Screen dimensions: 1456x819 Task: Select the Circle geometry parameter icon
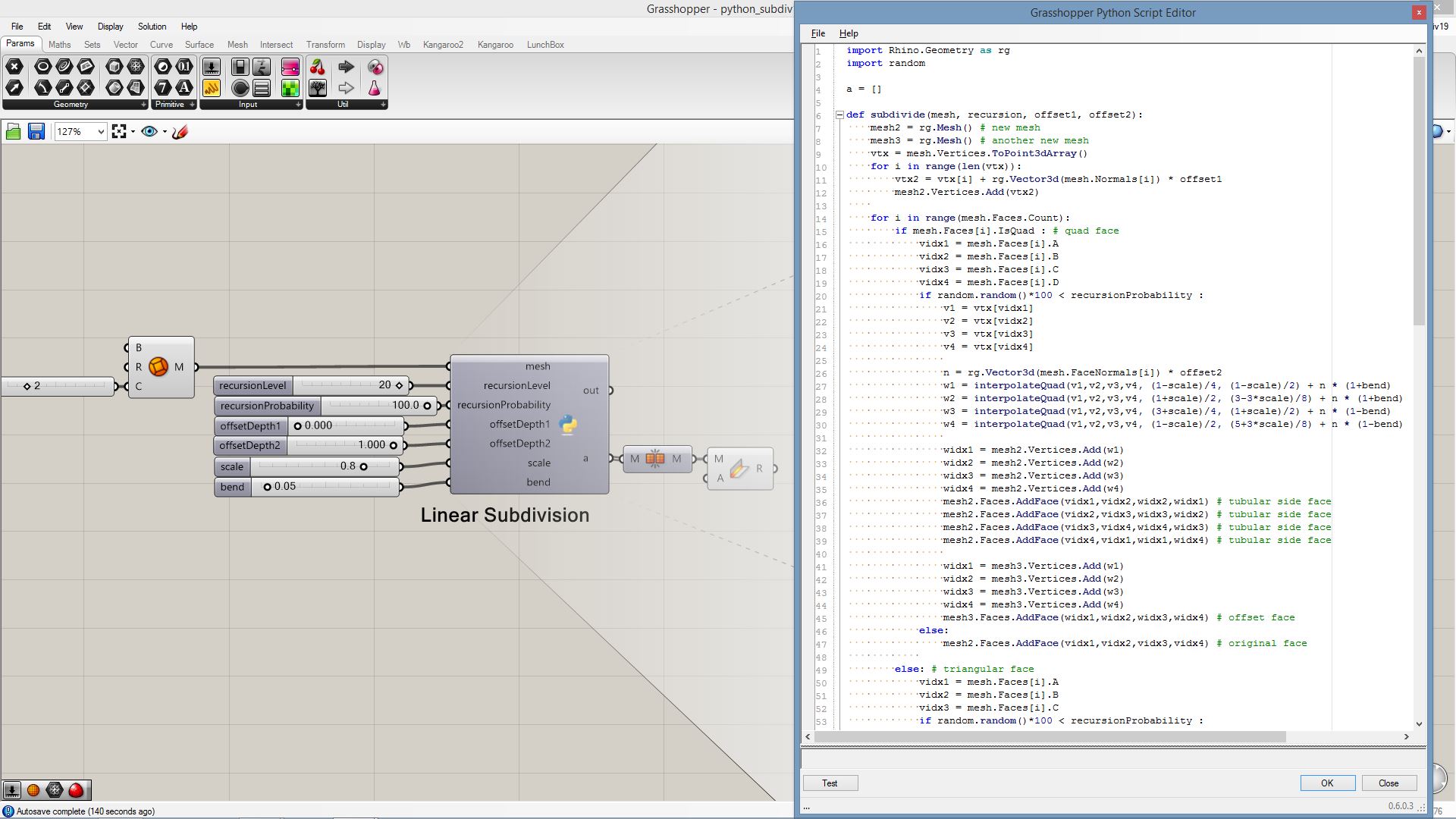click(43, 67)
